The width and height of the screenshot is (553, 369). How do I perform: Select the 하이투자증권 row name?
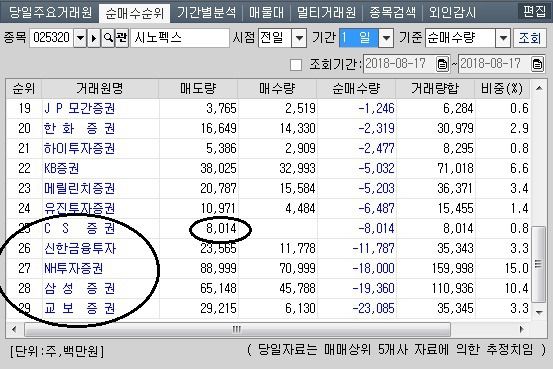[79, 149]
